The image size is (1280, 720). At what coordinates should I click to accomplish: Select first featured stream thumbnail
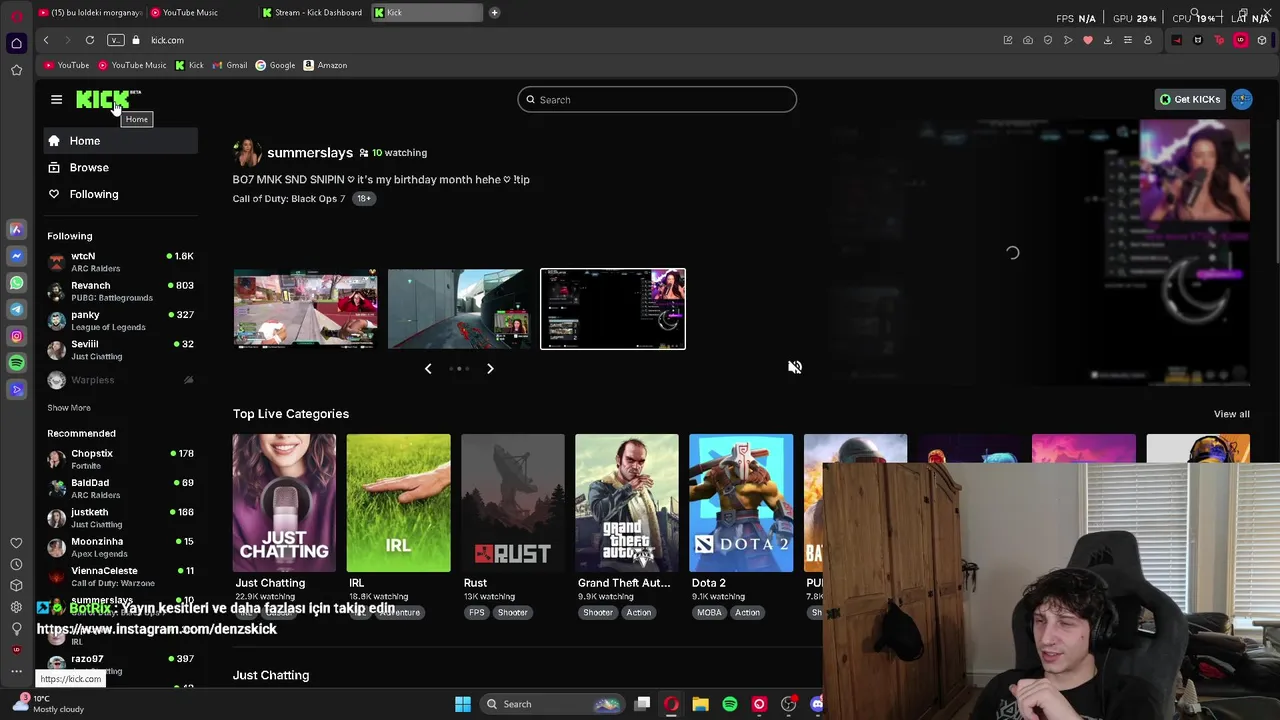[x=305, y=309]
